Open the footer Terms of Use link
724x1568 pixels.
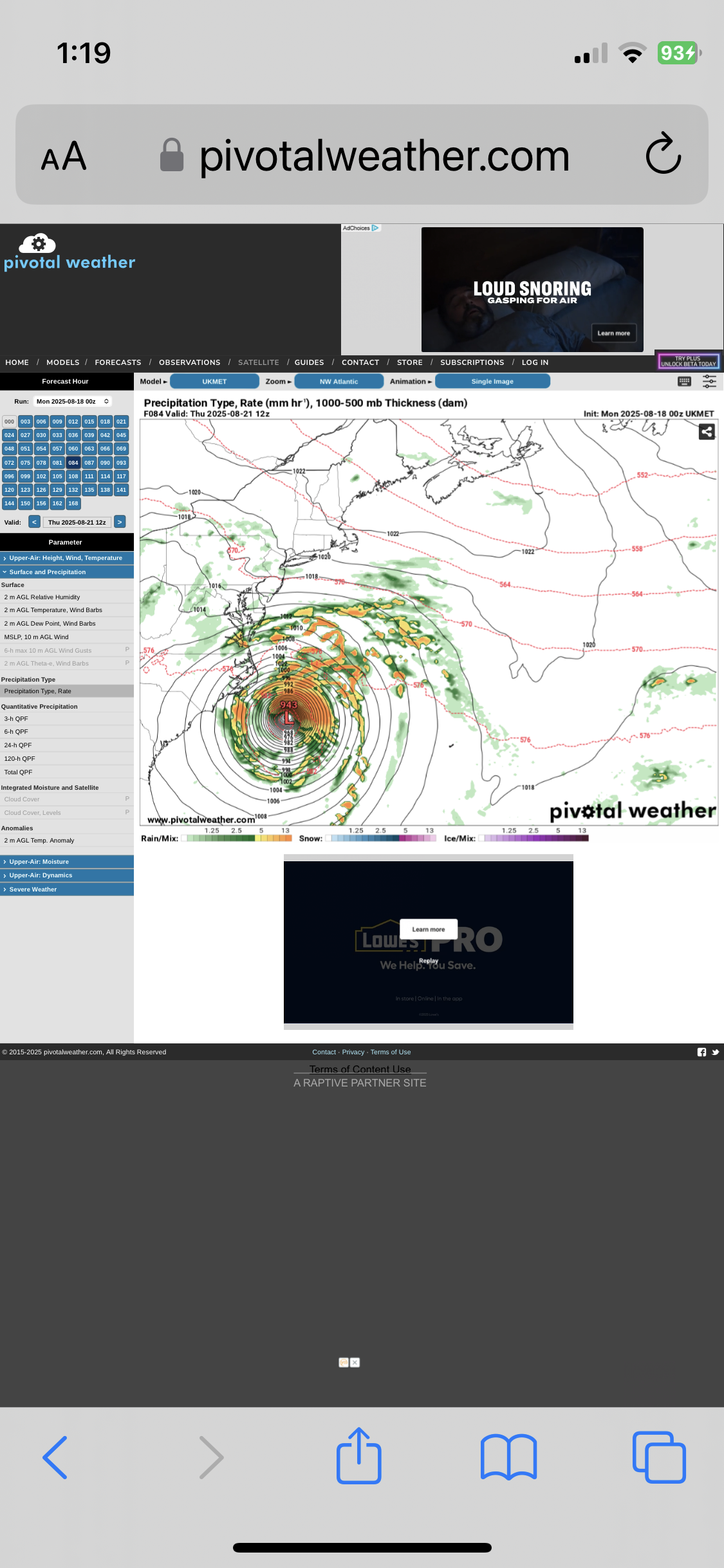pyautogui.click(x=391, y=1052)
